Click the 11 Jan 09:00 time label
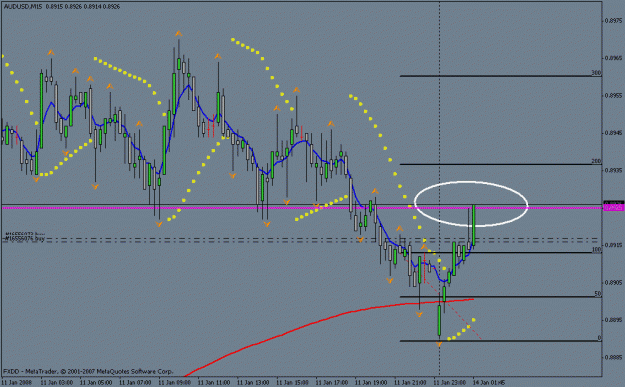 click(x=174, y=383)
